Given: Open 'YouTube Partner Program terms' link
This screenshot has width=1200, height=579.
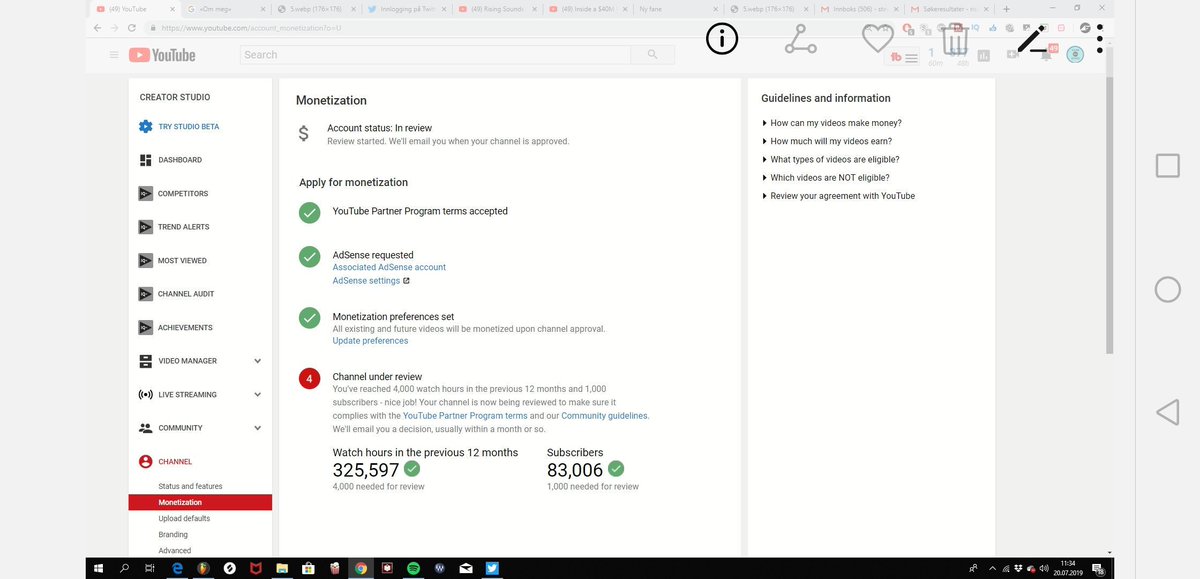Looking at the screenshot, I should point(465,415).
